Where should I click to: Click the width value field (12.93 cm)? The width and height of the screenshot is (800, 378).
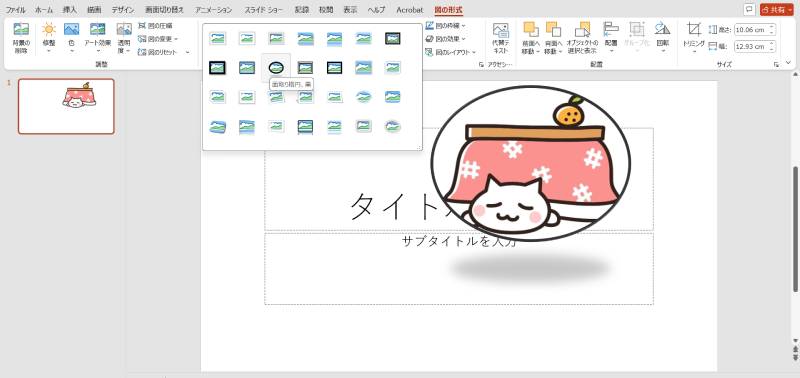[751, 47]
